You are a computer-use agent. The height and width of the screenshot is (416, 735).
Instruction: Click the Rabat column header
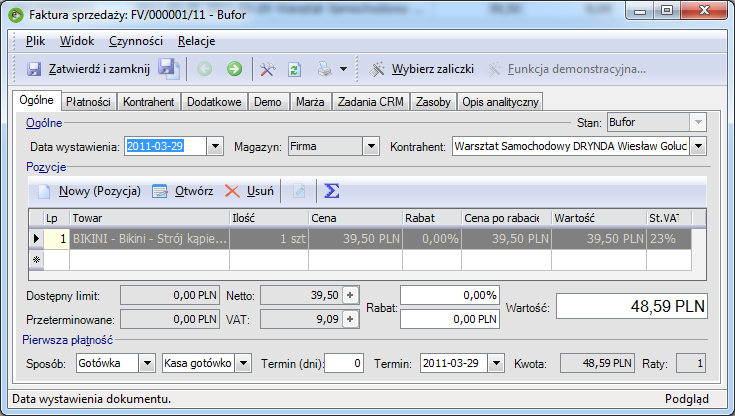(x=432, y=218)
